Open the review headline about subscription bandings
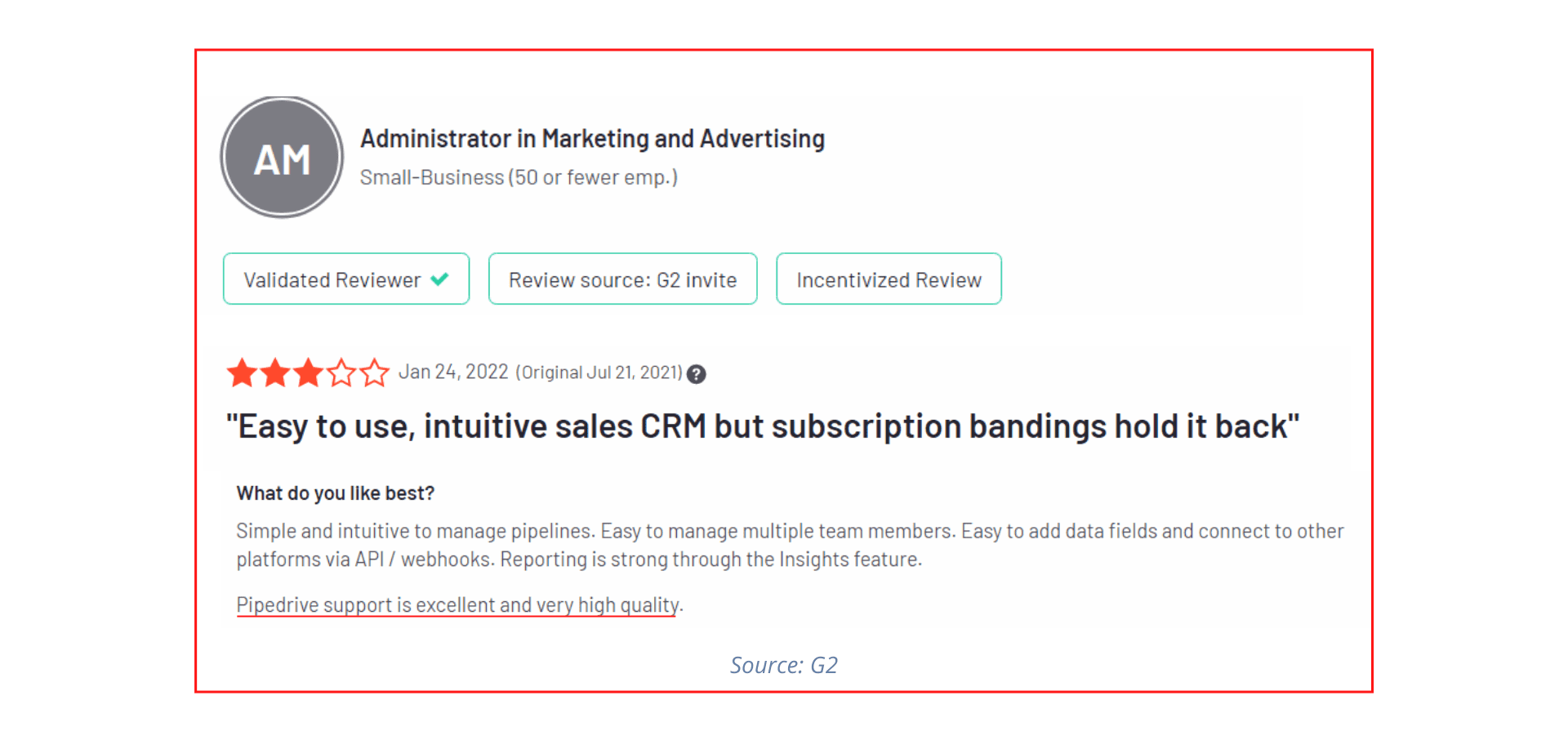Image resolution: width=1568 pixels, height=745 pixels. [x=763, y=426]
